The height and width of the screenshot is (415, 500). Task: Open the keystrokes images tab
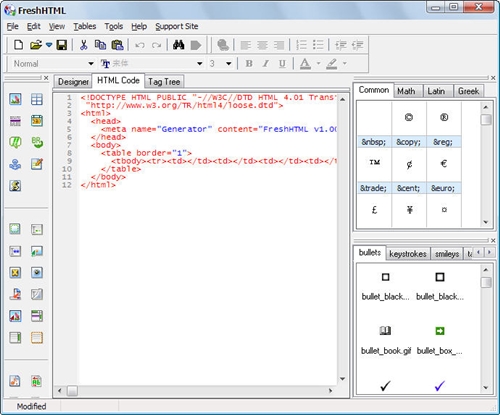(x=408, y=254)
